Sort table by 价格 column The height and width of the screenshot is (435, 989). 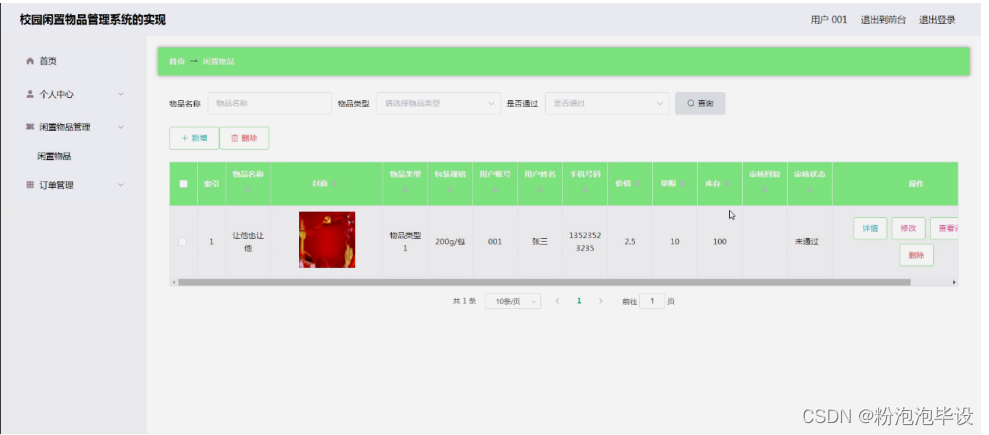coord(638,183)
